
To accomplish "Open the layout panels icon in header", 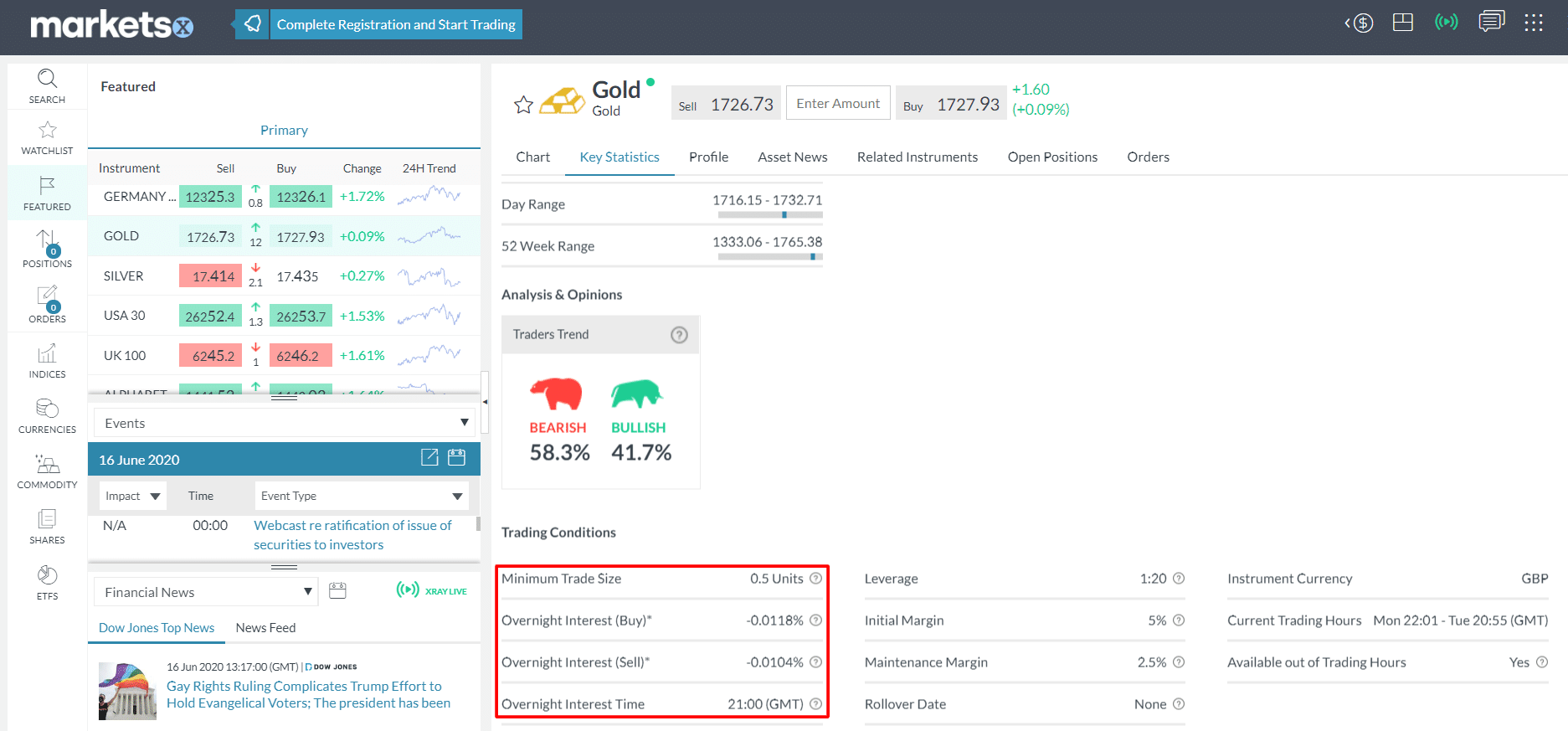I will click(x=1403, y=23).
